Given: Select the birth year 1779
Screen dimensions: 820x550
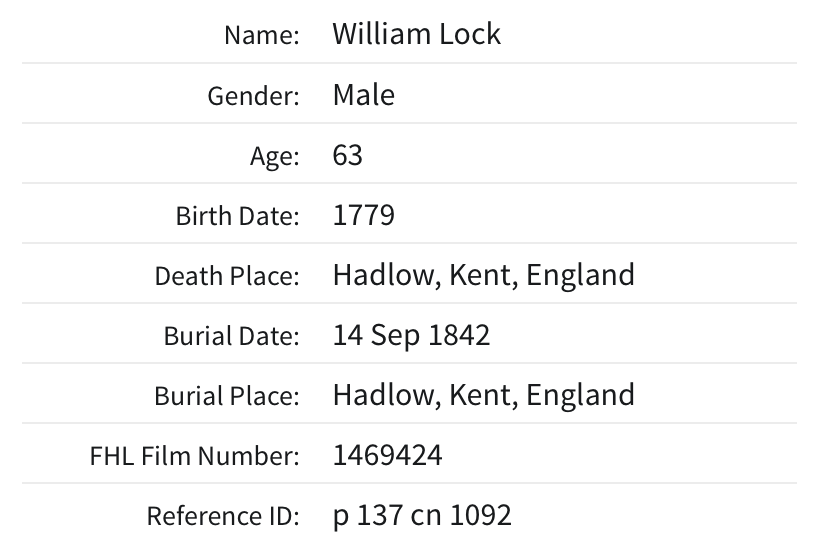Looking at the screenshot, I should click(363, 215).
